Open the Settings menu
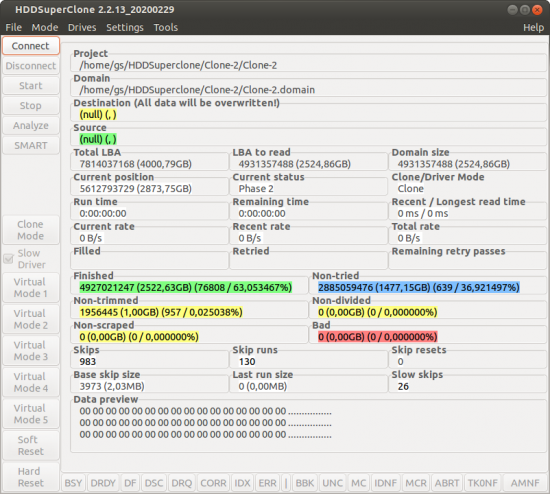Image resolution: width=550 pixels, height=494 pixels. click(125, 27)
